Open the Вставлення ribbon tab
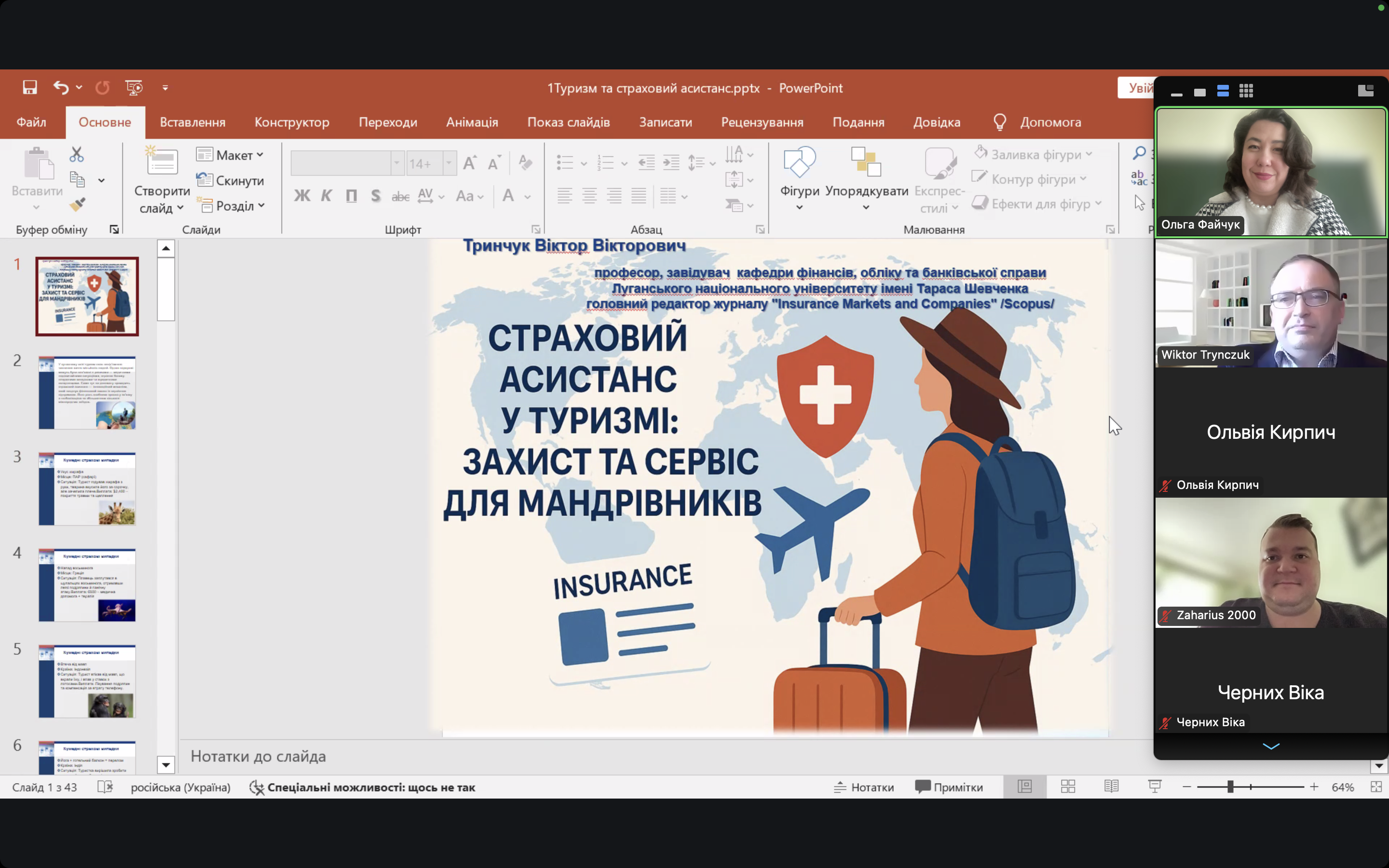Image resolution: width=1389 pixels, height=868 pixels. coord(192,122)
